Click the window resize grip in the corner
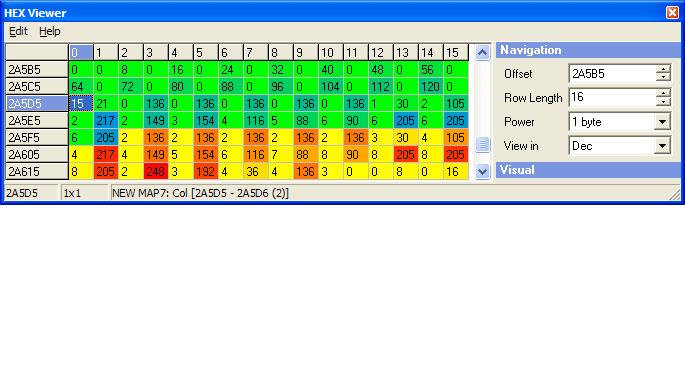 [675, 194]
